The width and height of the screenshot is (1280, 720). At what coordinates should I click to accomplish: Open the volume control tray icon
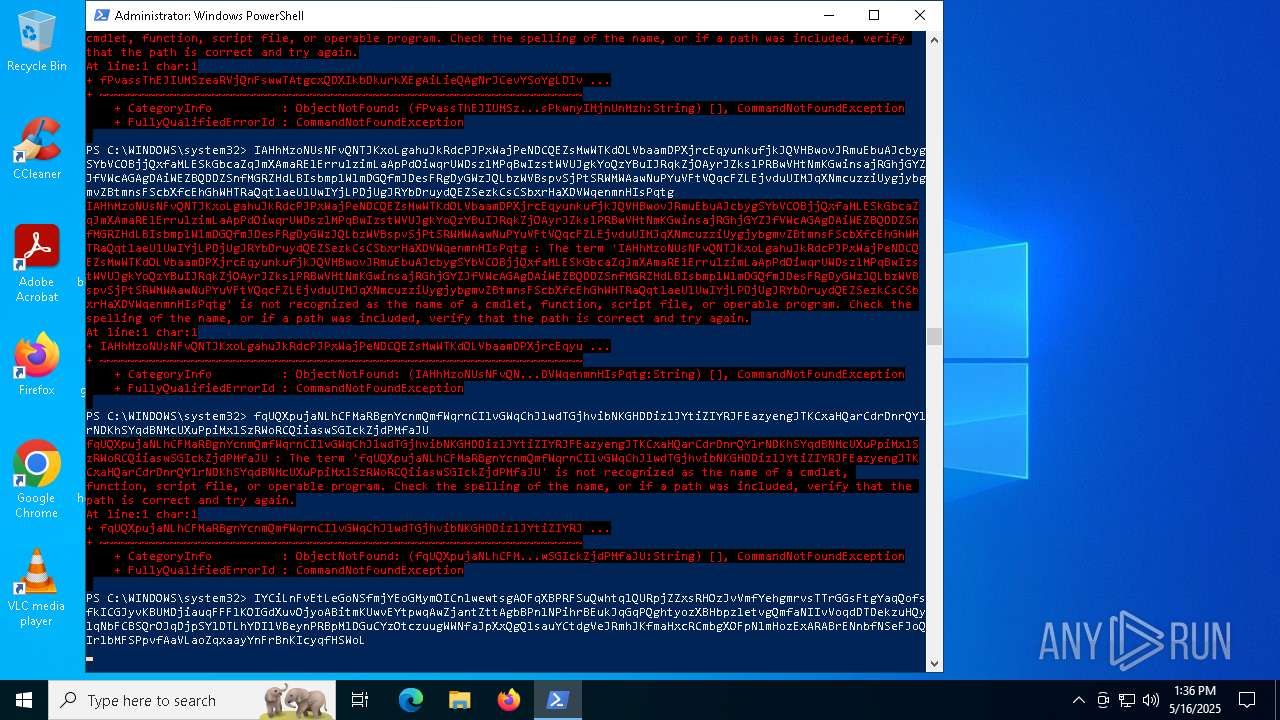[x=1151, y=700]
